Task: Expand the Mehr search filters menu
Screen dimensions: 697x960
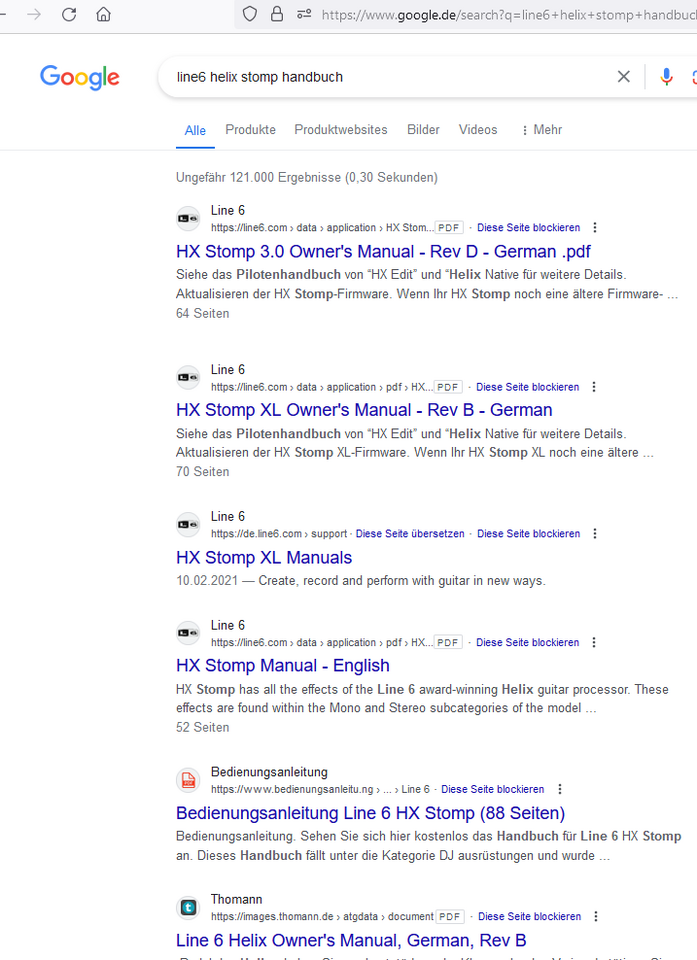Action: (x=542, y=130)
